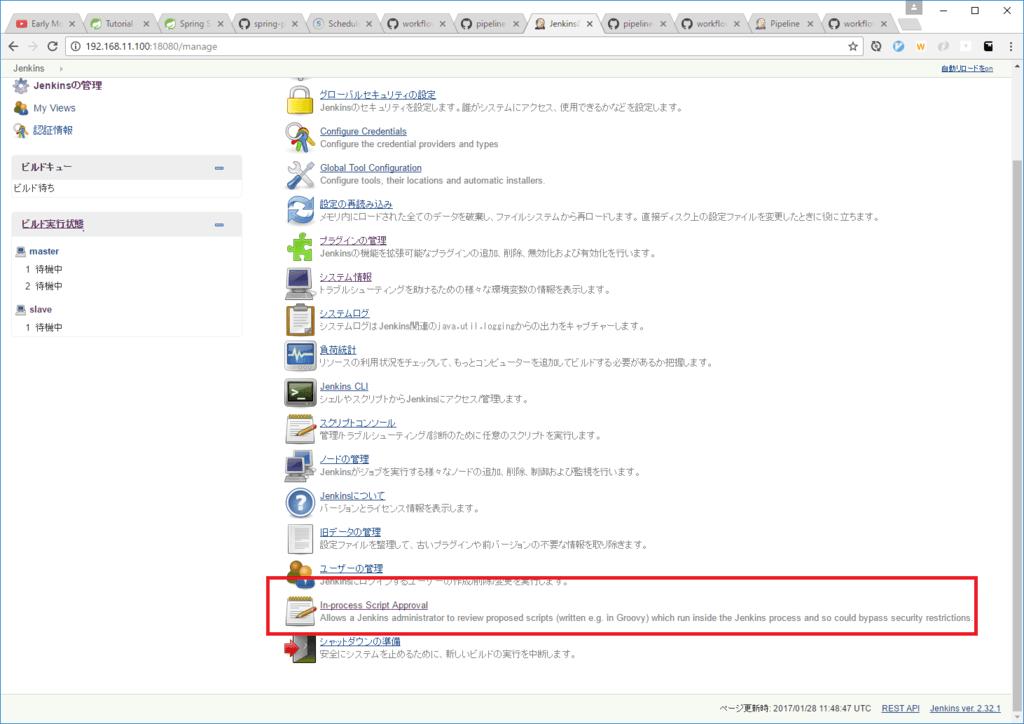Click the notepad icon for In-process Script Approval
This screenshot has width=1024, height=724.
point(300,612)
